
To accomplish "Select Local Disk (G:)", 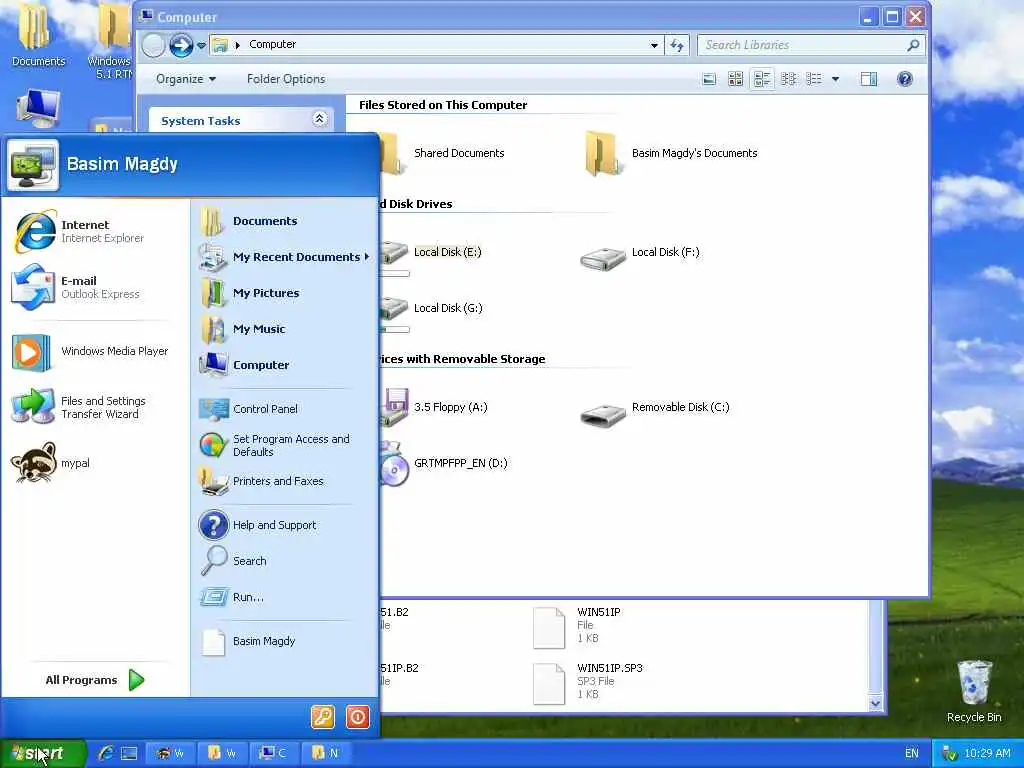I will tap(432, 312).
